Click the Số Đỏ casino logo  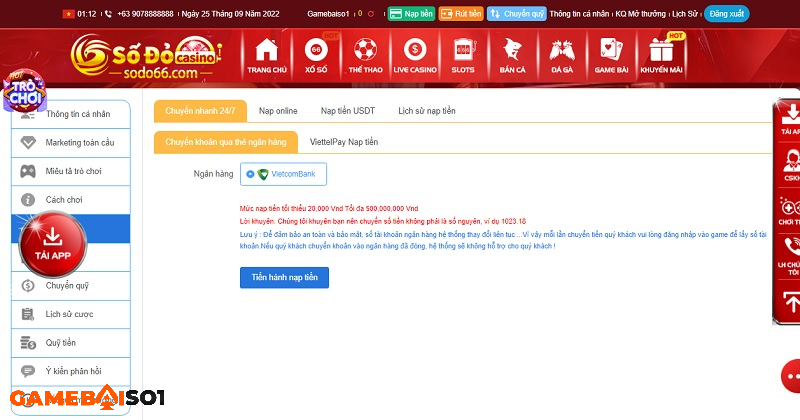(146, 57)
